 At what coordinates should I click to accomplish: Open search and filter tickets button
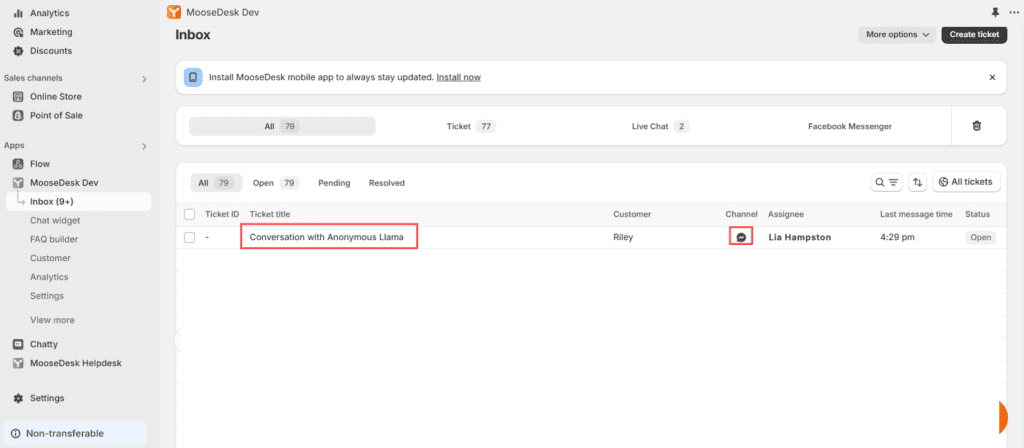click(x=887, y=182)
